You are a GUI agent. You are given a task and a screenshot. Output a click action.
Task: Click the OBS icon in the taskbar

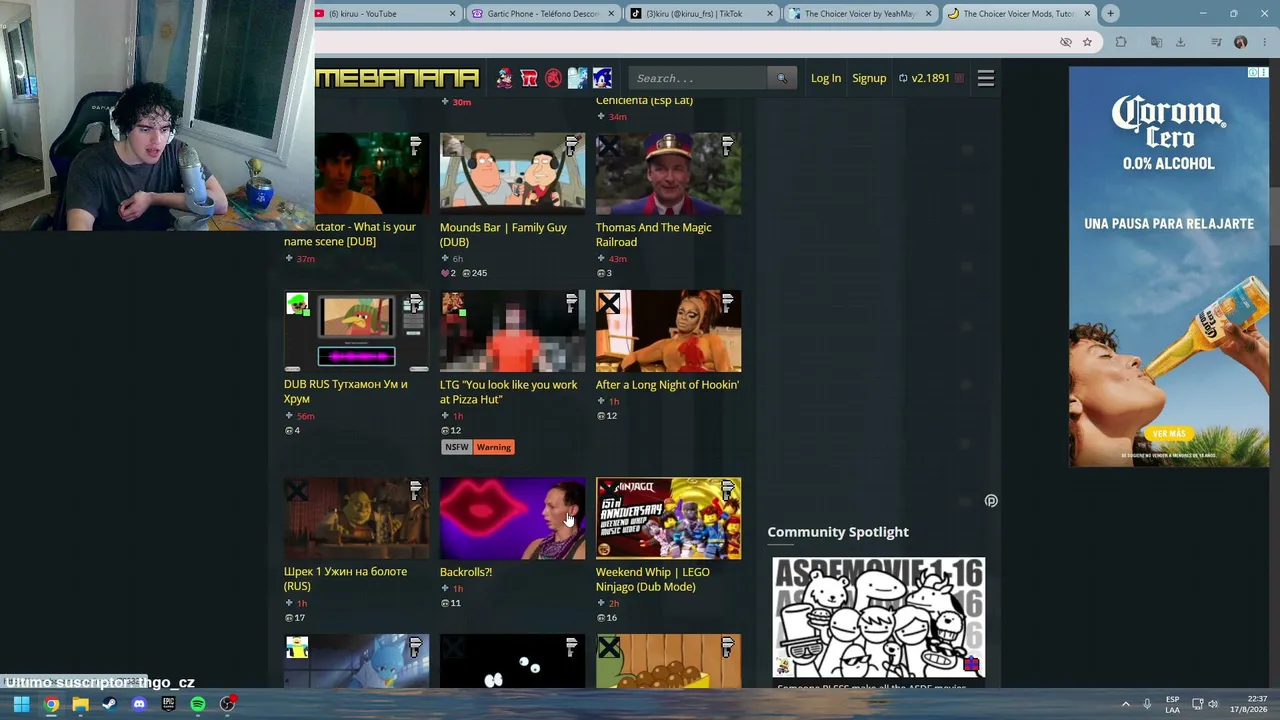coord(228,704)
